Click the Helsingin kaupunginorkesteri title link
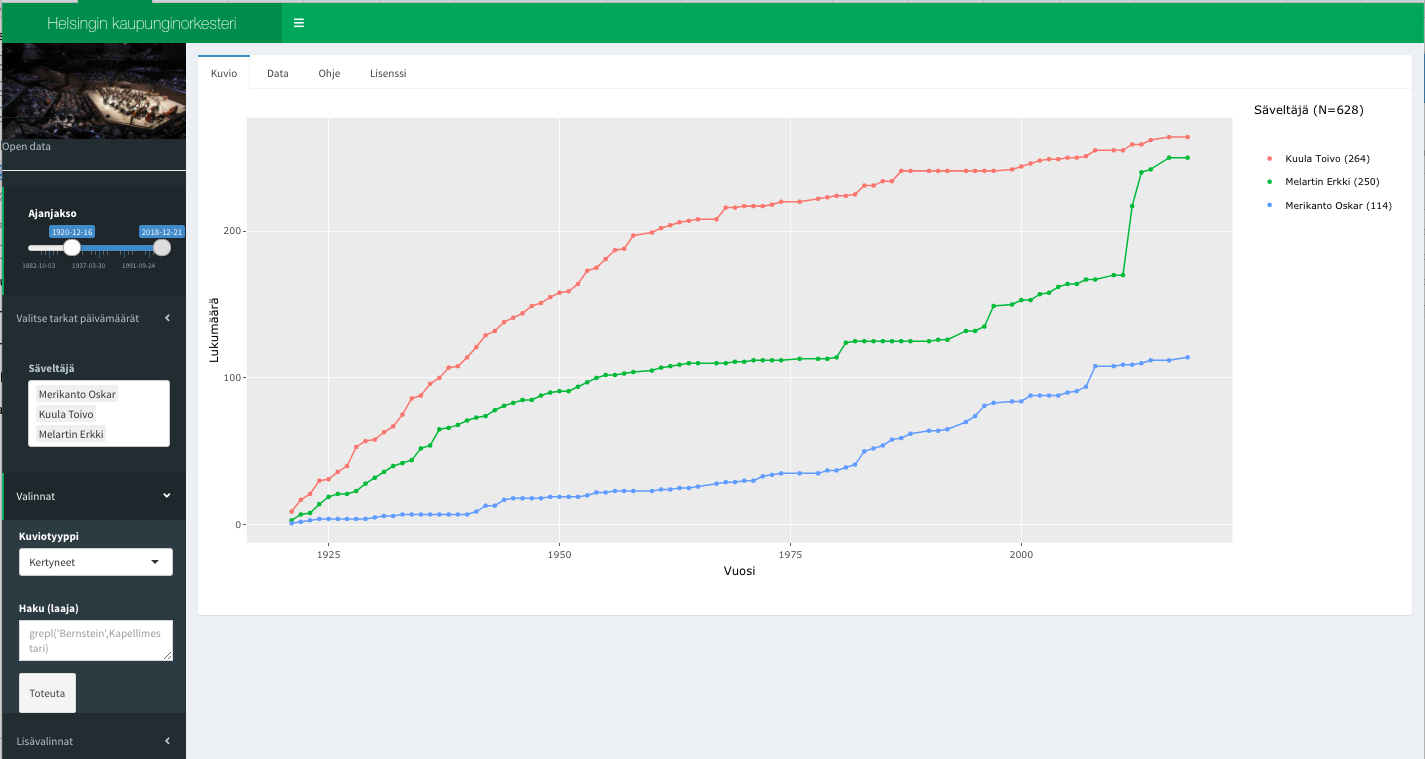The width and height of the screenshot is (1425, 759). point(141,23)
